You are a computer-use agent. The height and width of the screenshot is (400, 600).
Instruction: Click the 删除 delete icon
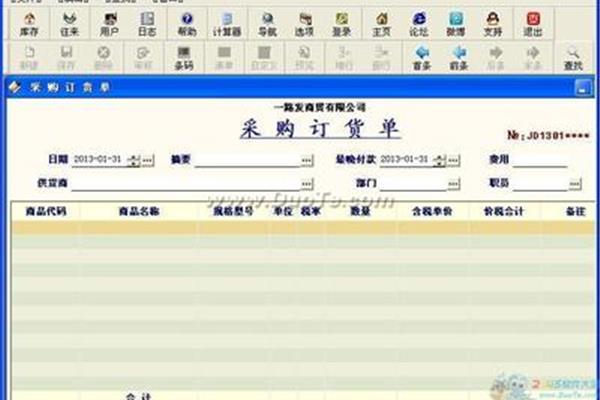click(x=103, y=58)
